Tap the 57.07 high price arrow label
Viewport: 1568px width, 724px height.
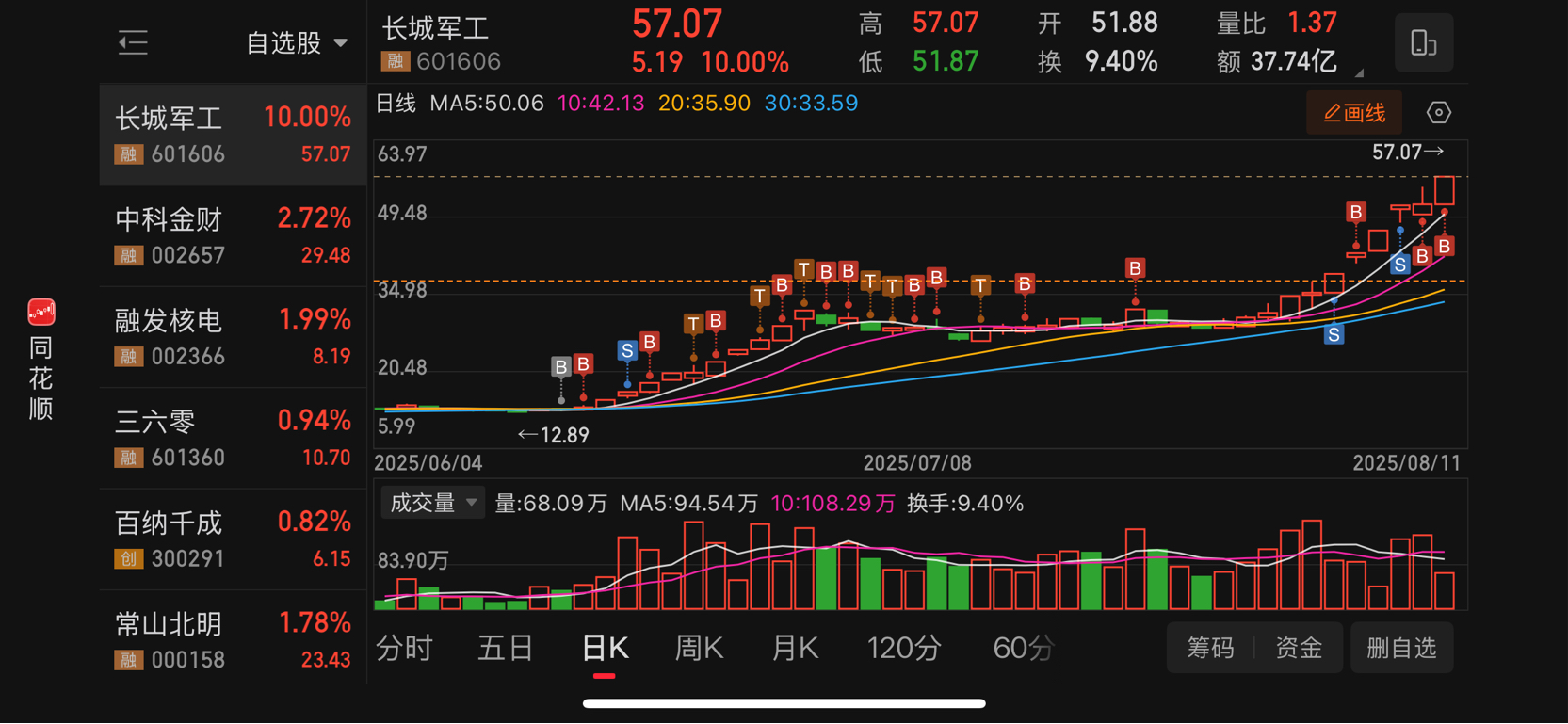(x=1408, y=153)
